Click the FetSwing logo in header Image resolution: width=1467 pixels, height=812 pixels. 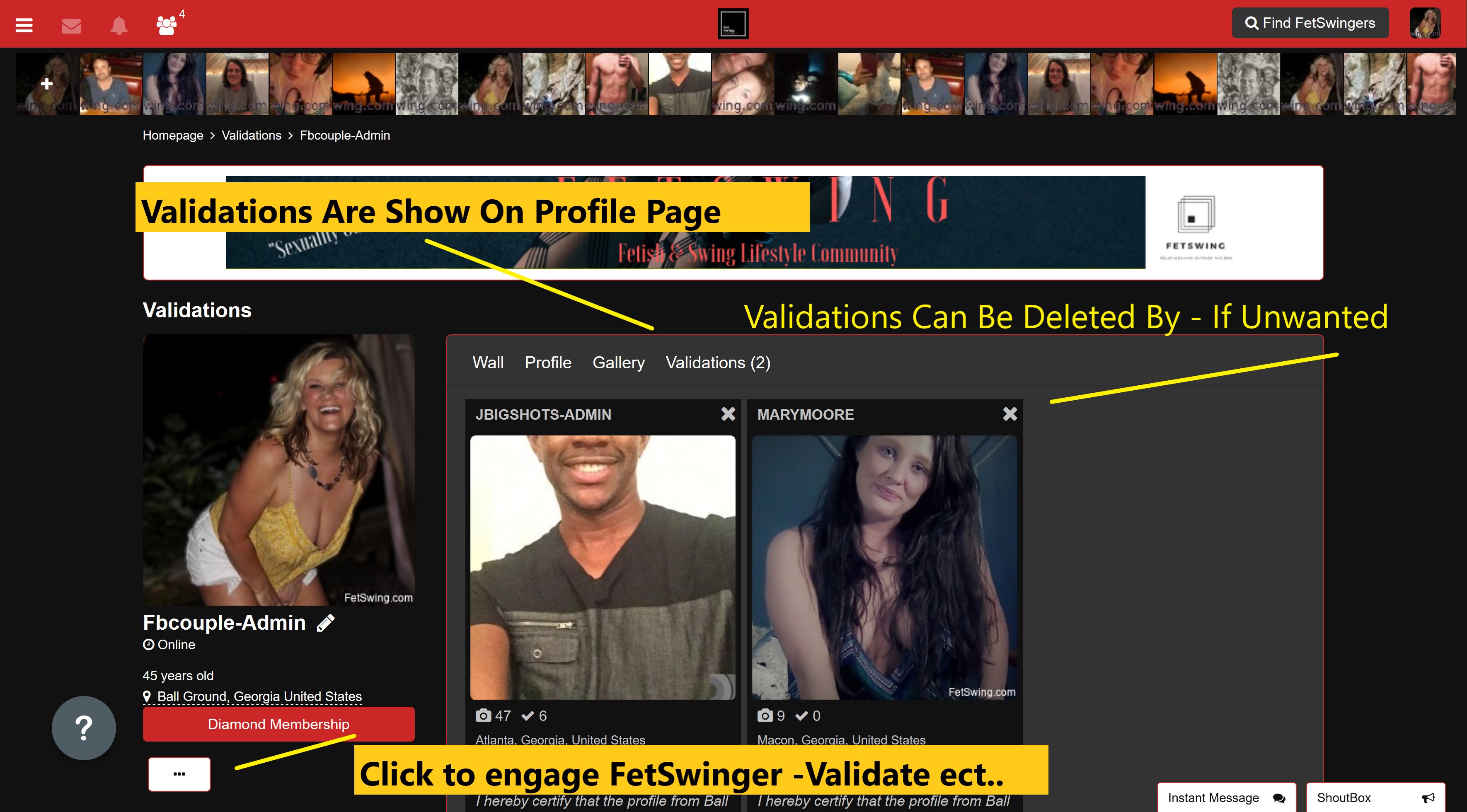click(733, 24)
